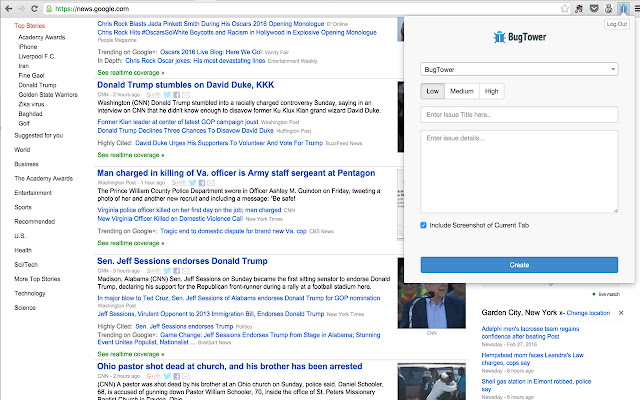Open Former Klan leader at center of GOP joust link
The image size is (640, 400).
click(x=178, y=122)
